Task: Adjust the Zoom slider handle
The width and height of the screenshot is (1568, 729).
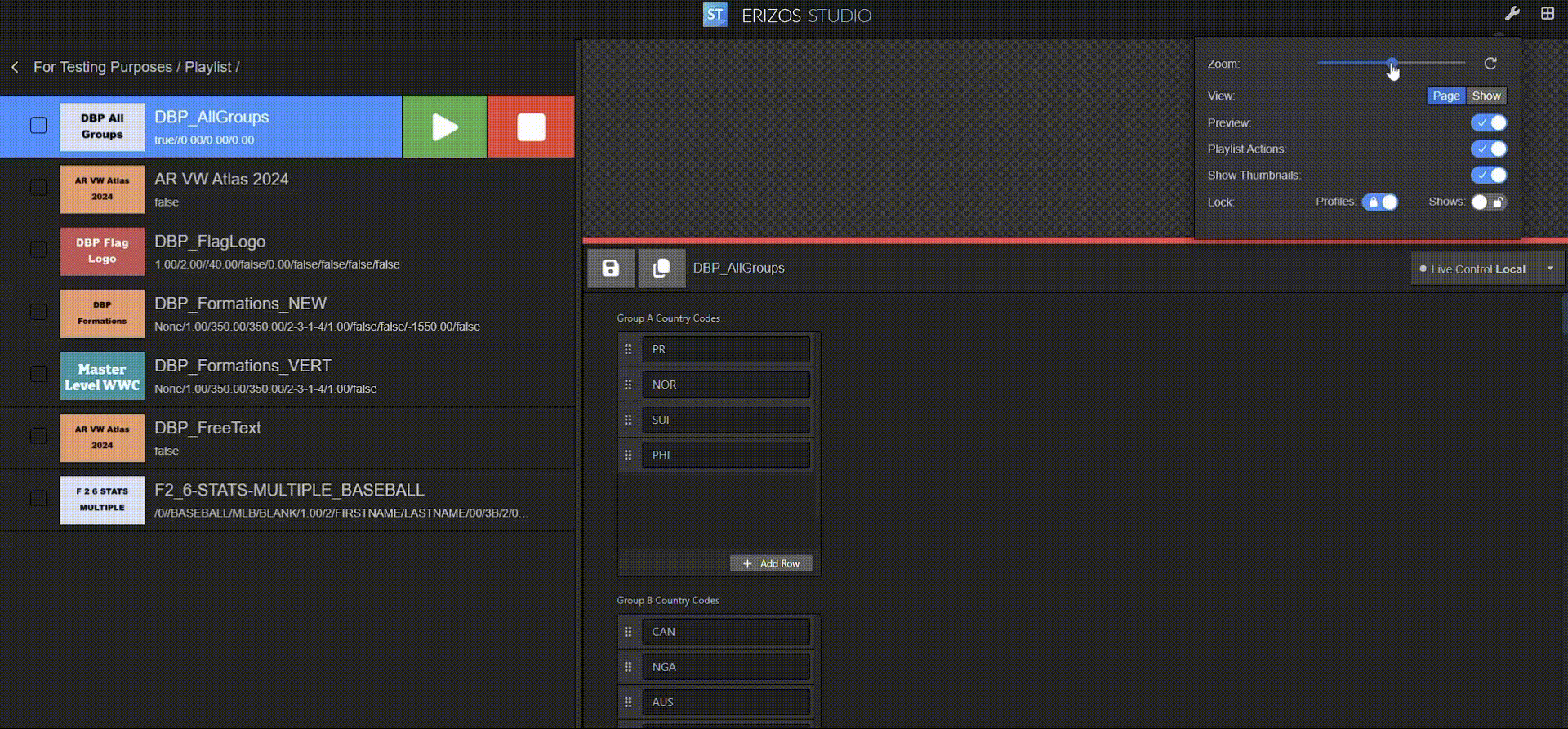Action: pyautogui.click(x=1392, y=63)
